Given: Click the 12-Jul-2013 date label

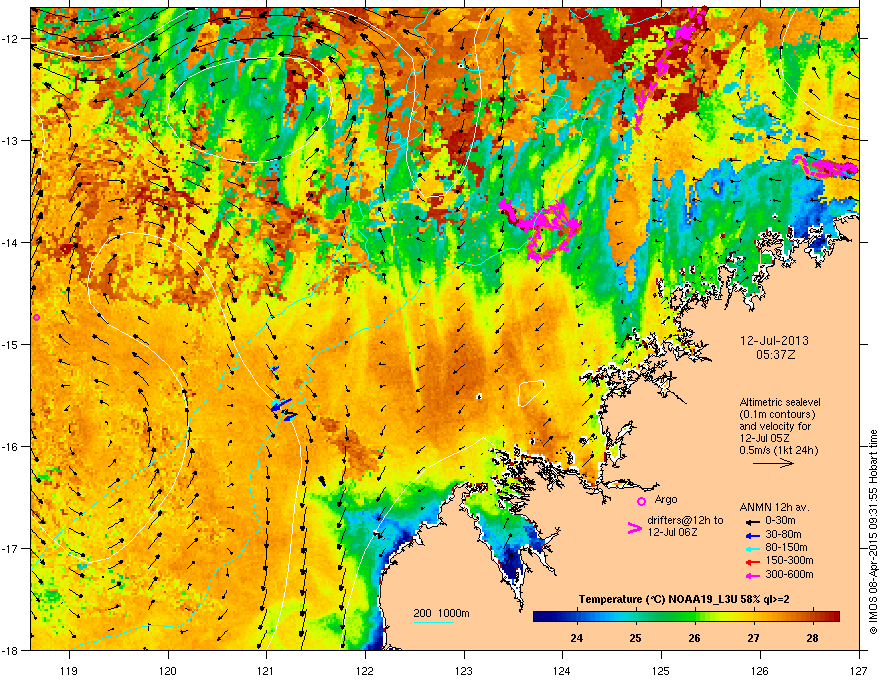Looking at the screenshot, I should coord(774,341).
